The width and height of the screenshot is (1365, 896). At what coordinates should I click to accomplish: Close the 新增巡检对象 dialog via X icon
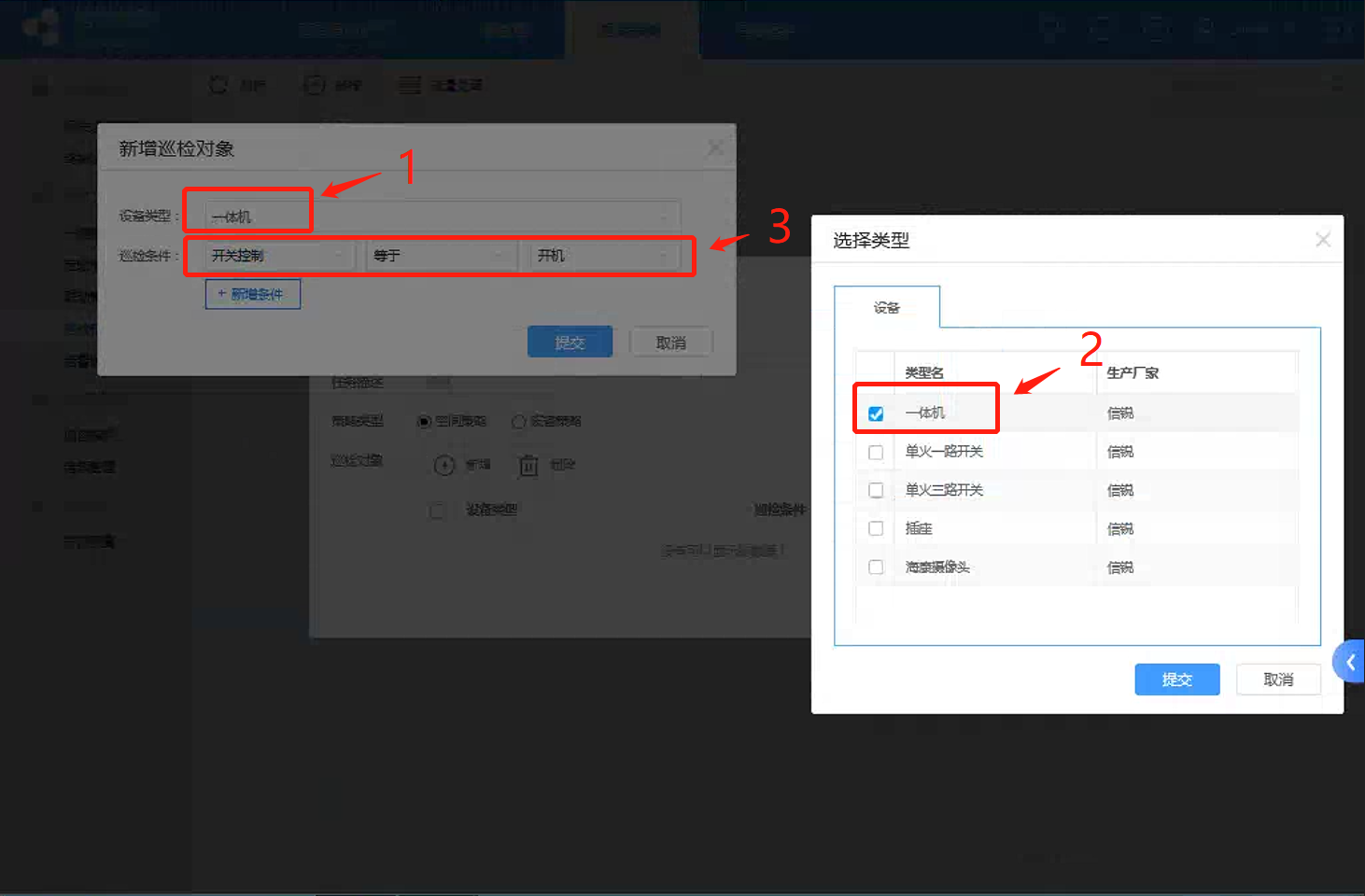pos(715,148)
